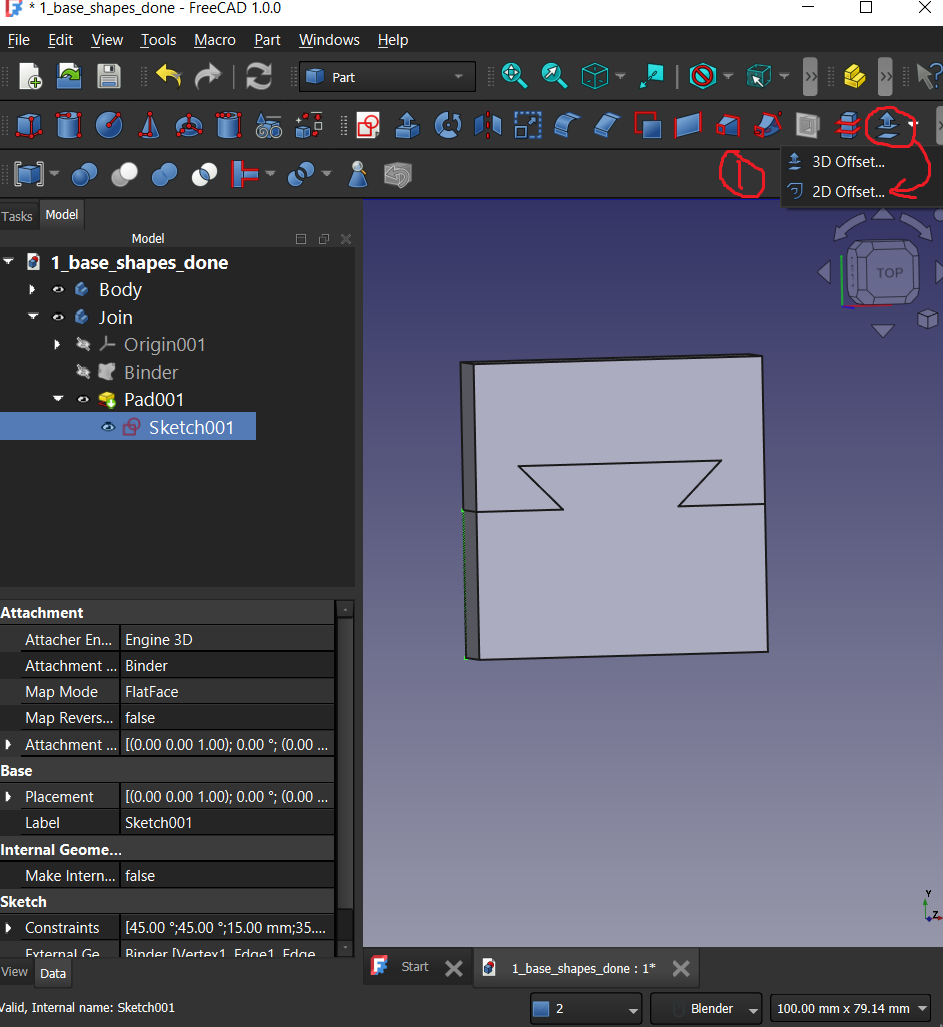The width and height of the screenshot is (943, 1027).
Task: Click the Map Mode value FlatFace
Action: point(227,692)
